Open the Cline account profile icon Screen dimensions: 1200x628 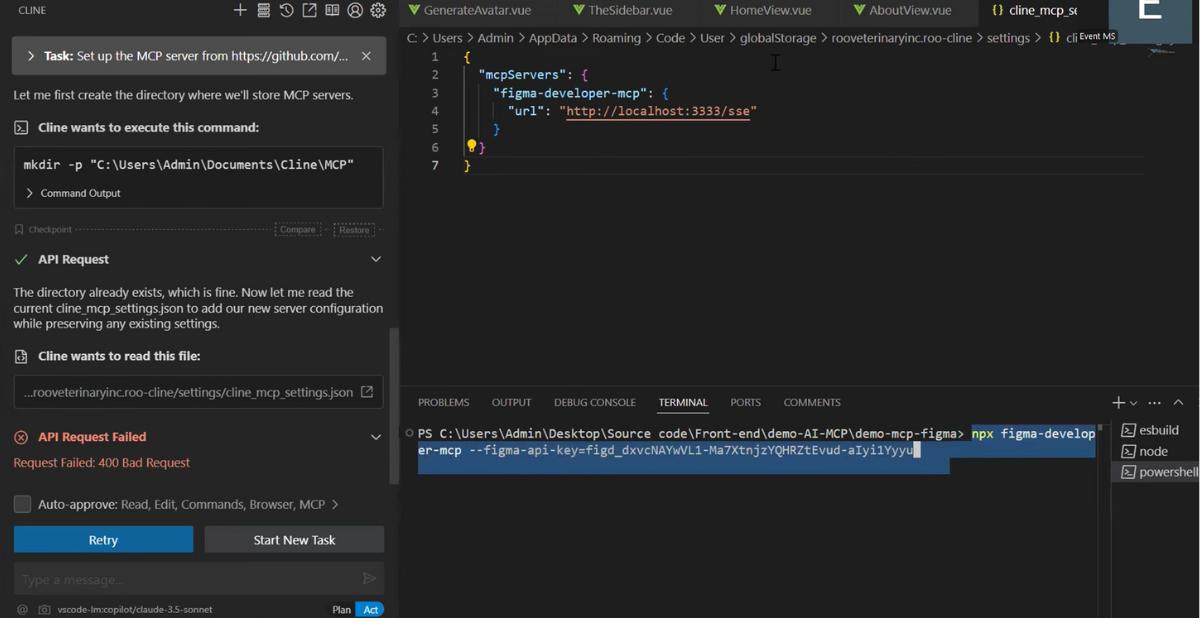tap(355, 10)
